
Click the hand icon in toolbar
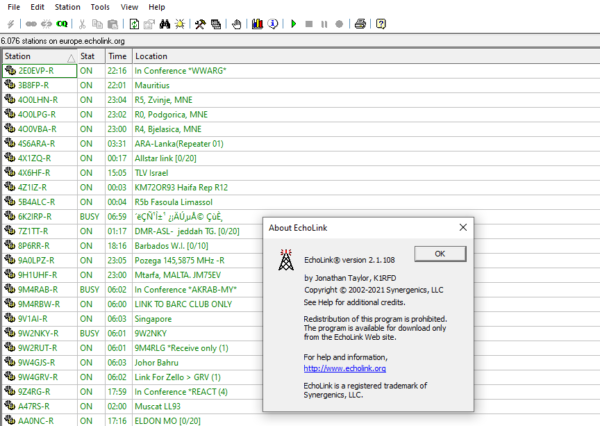click(x=236, y=24)
